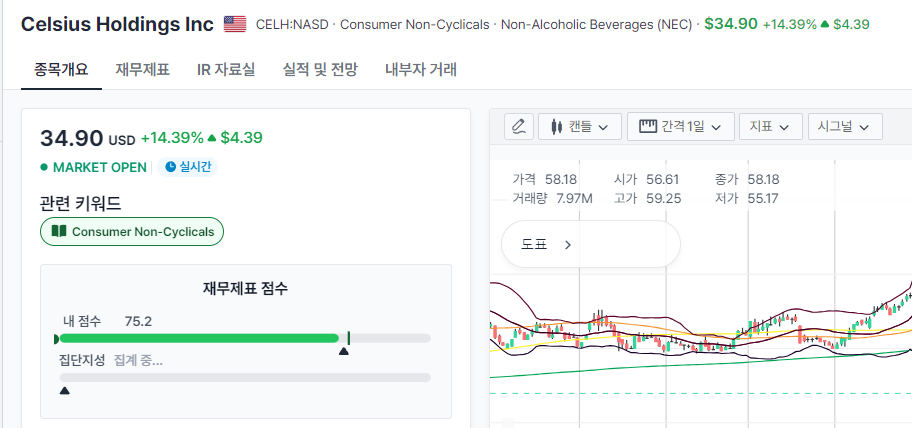Click the green up-arrow in the header price
Image resolution: width=912 pixels, height=428 pixels.
826,23
